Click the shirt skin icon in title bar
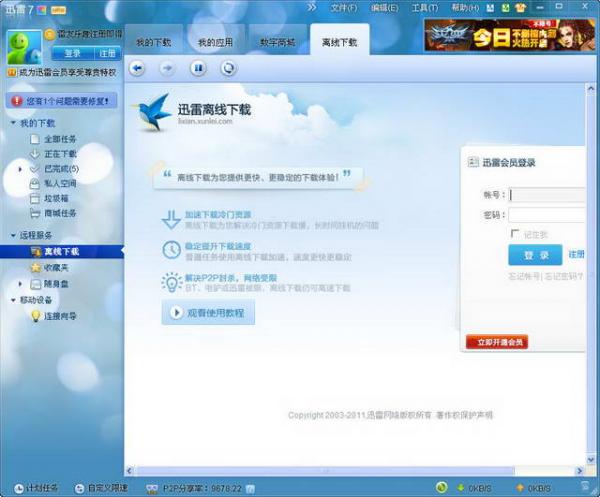Screen dimensions: 600x497 click(x=520, y=8)
